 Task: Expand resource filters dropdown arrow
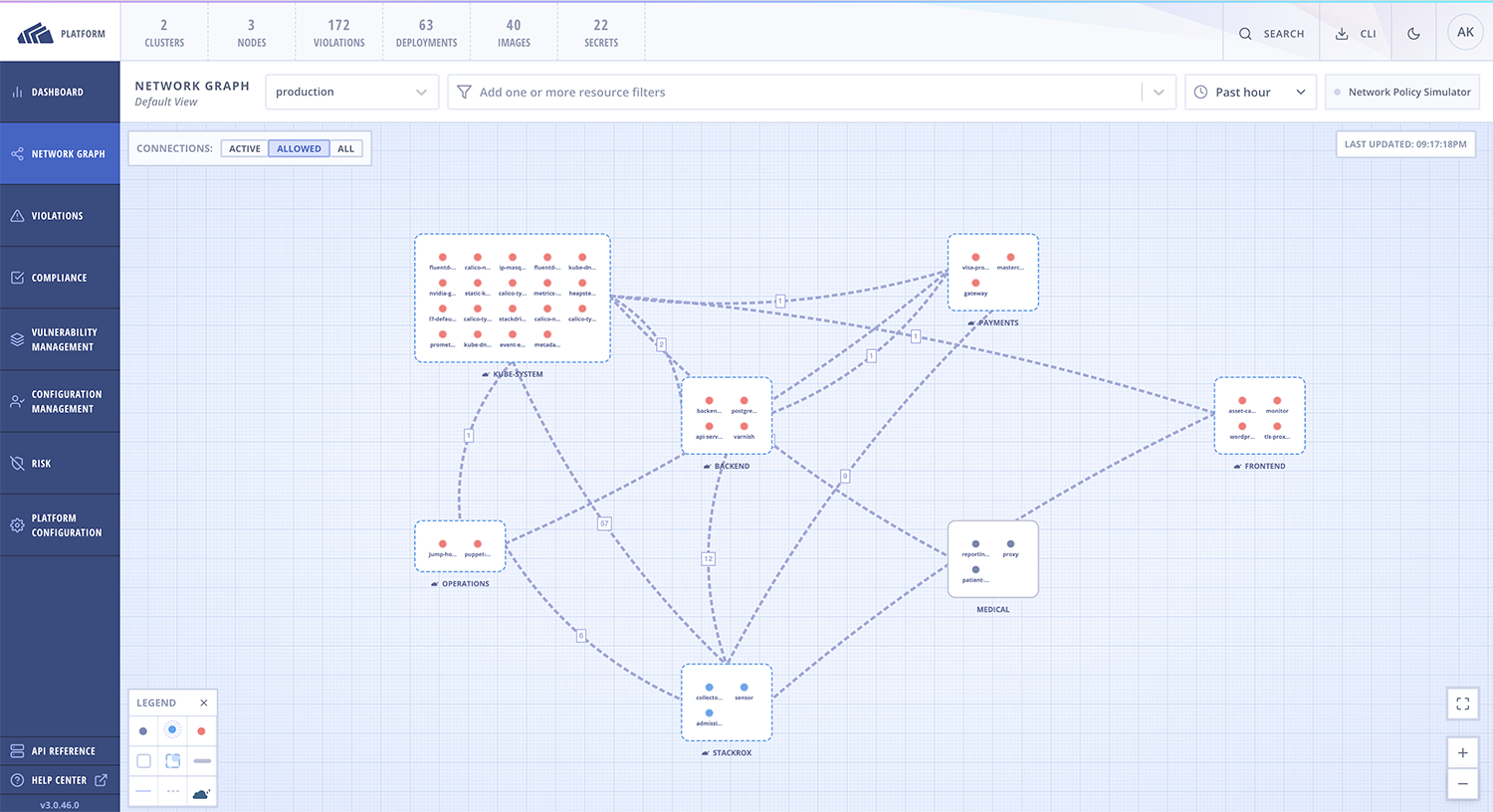tap(1159, 93)
